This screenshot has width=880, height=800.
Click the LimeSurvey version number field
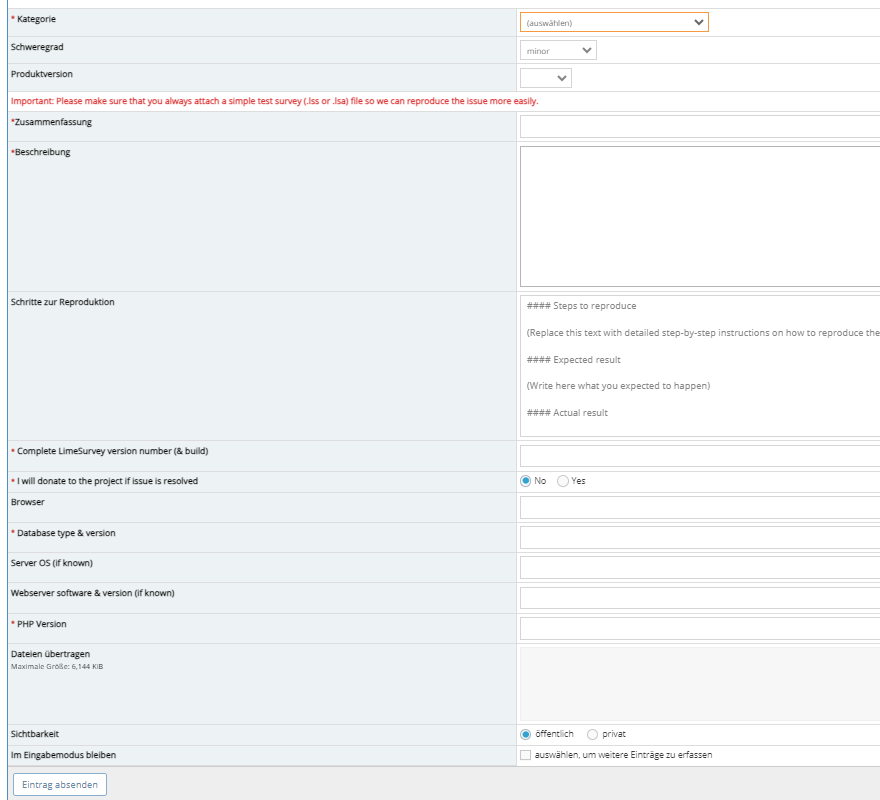click(699, 456)
